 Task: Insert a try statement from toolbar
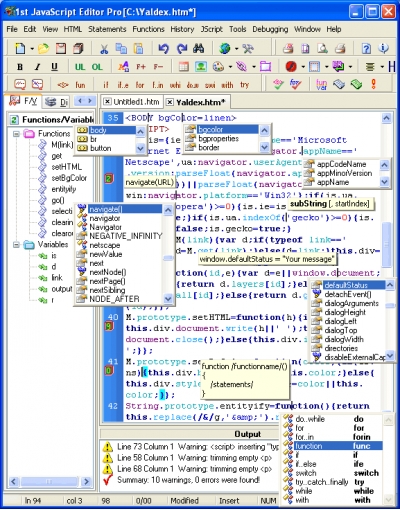click(244, 85)
